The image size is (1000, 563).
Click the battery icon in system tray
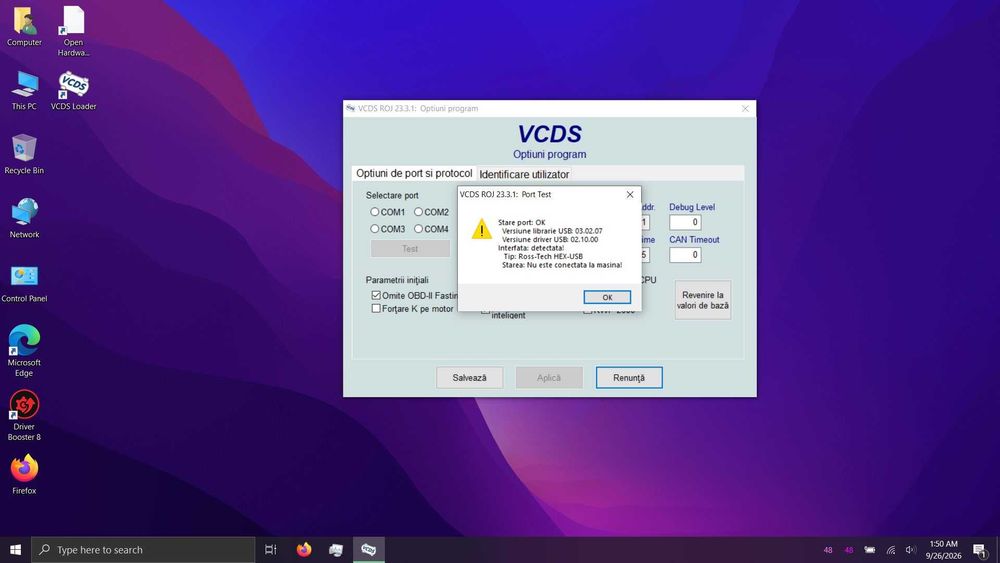click(869, 550)
